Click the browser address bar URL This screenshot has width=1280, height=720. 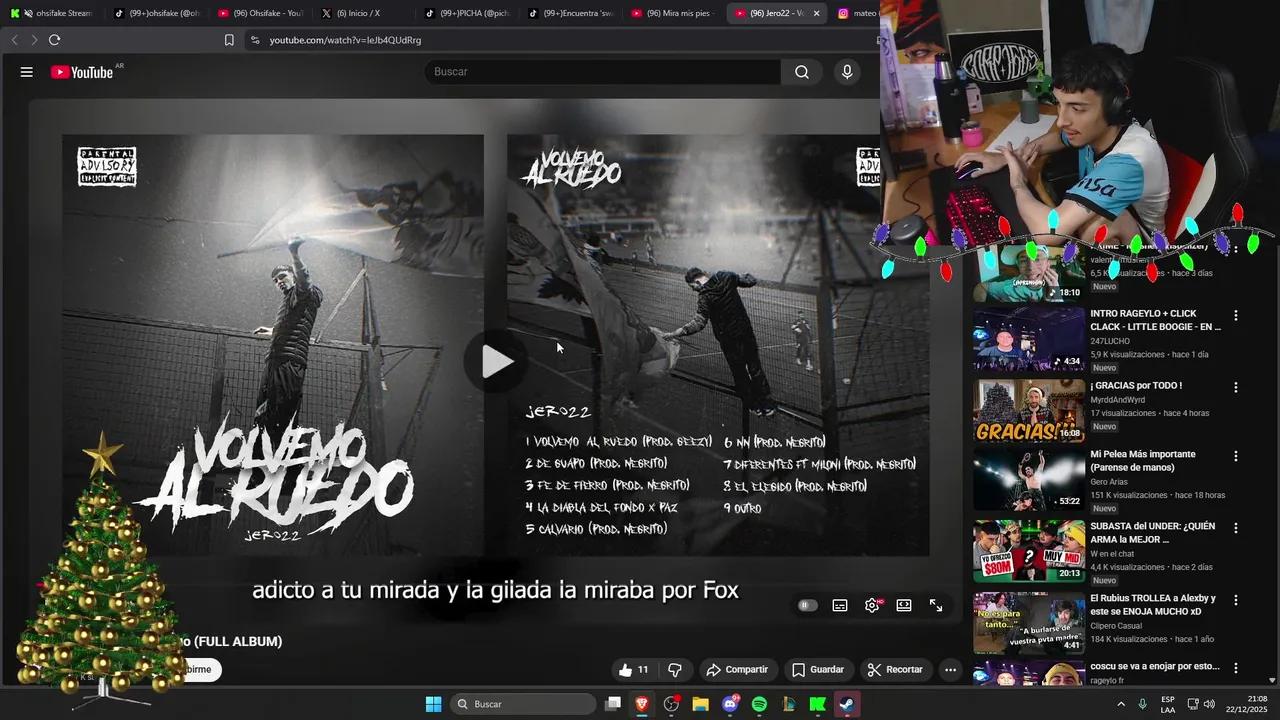click(345, 40)
